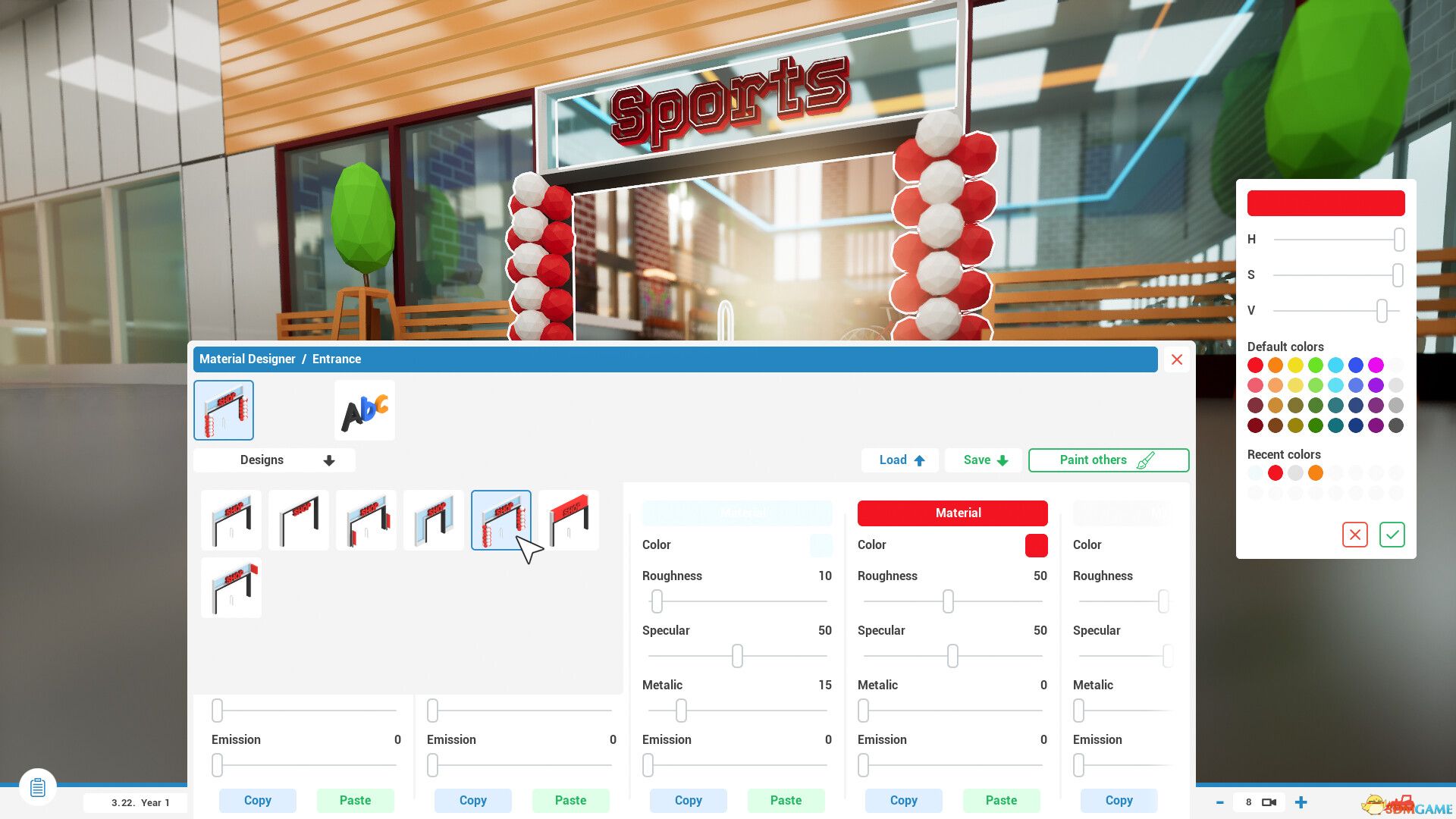The height and width of the screenshot is (819, 1456).
Task: Click Material Designer breadcrumb tab
Action: point(247,358)
